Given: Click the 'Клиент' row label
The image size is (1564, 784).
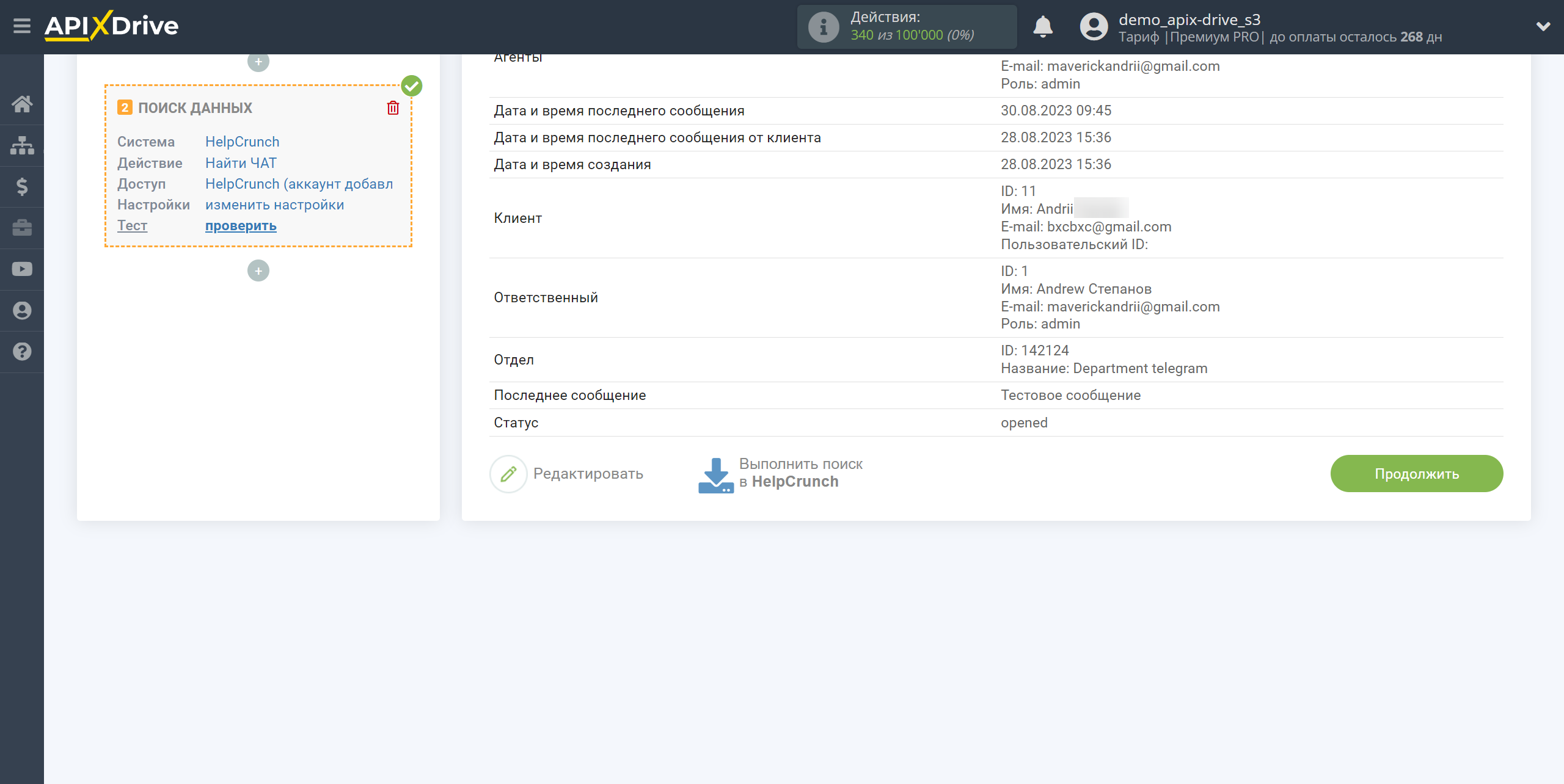Looking at the screenshot, I should pos(517,218).
